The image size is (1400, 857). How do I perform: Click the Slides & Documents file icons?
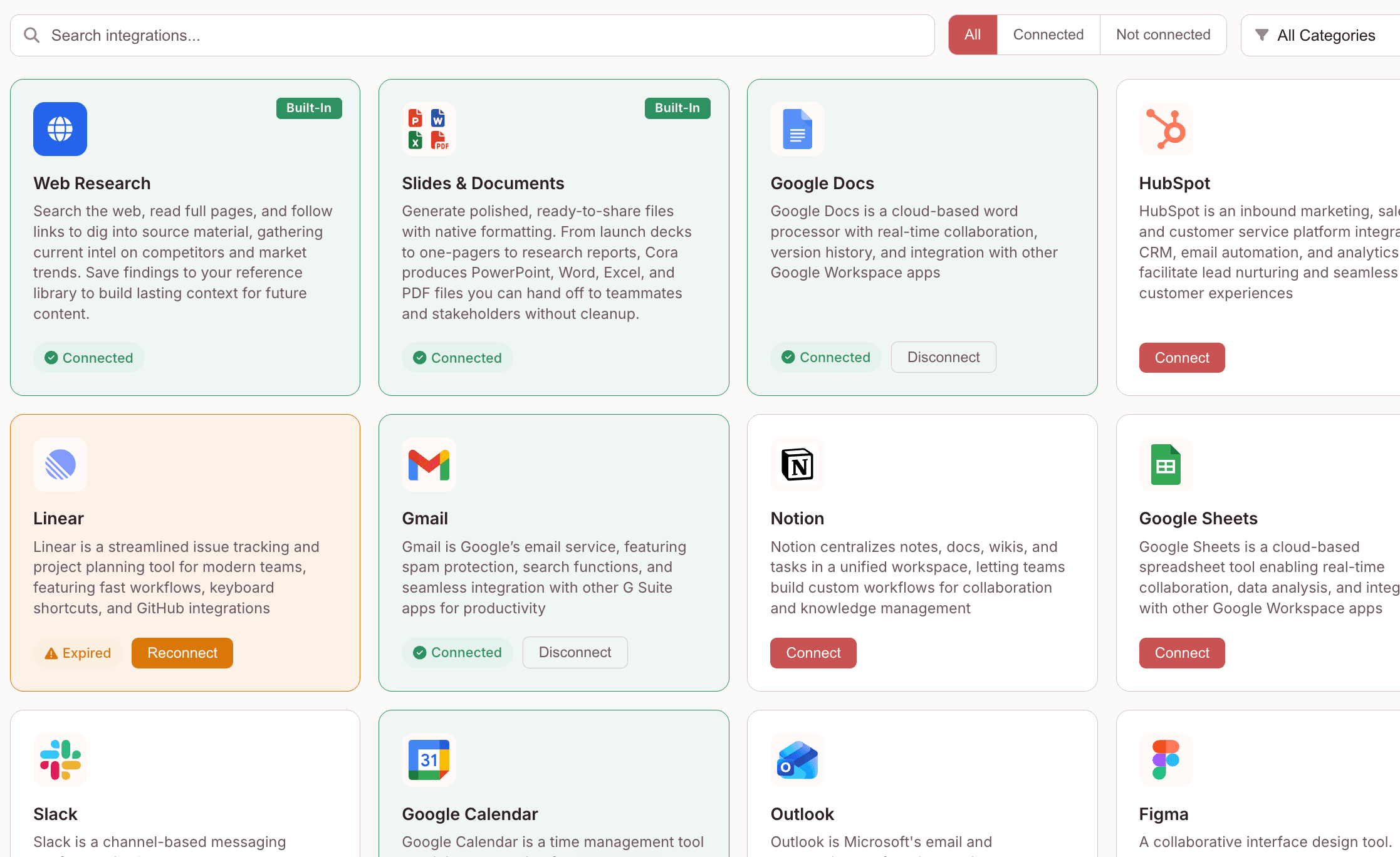coord(429,129)
